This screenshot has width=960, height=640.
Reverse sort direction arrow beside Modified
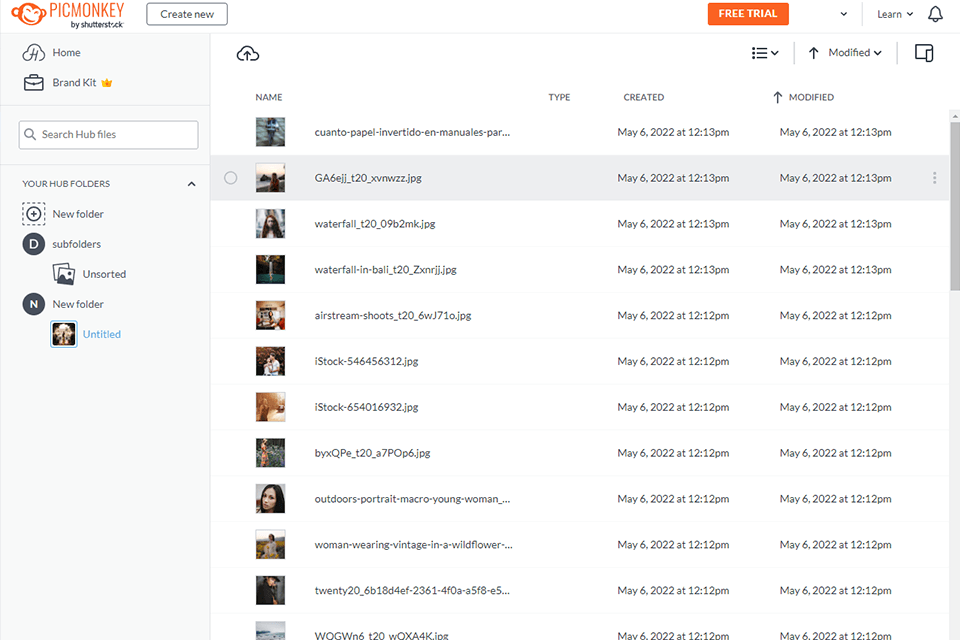pos(813,53)
